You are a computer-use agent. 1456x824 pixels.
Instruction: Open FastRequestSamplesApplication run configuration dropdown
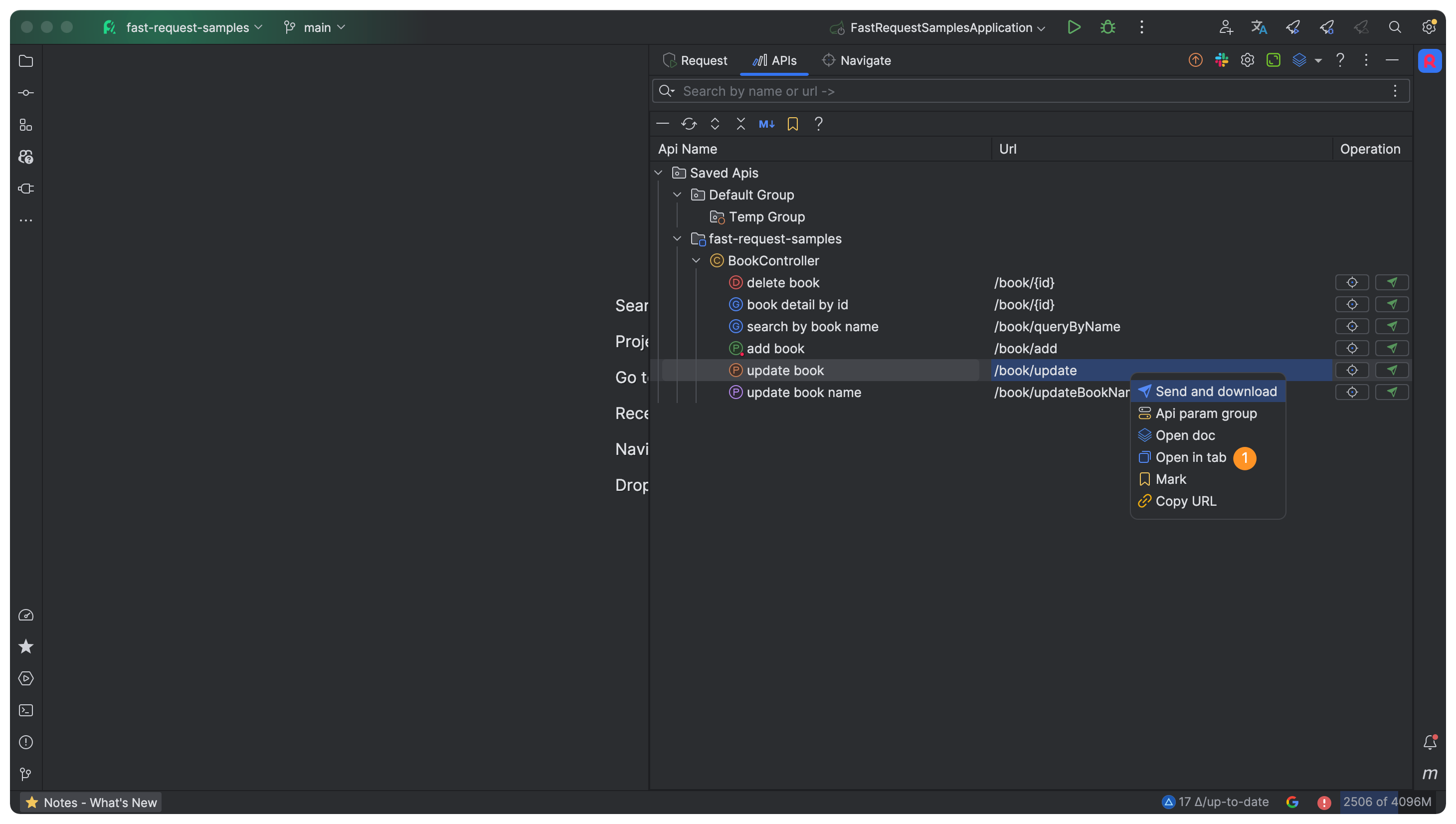pyautogui.click(x=940, y=28)
